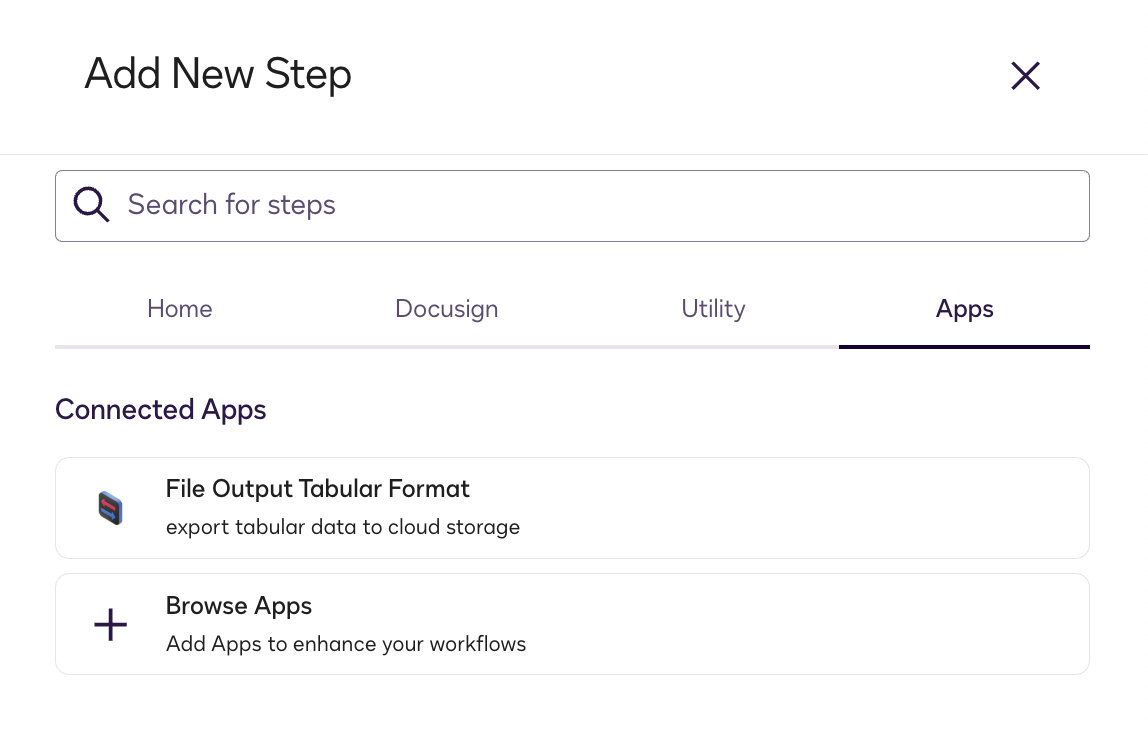Image resolution: width=1148 pixels, height=734 pixels.
Task: Choose the File Output Tabular Format title
Action: click(x=317, y=489)
